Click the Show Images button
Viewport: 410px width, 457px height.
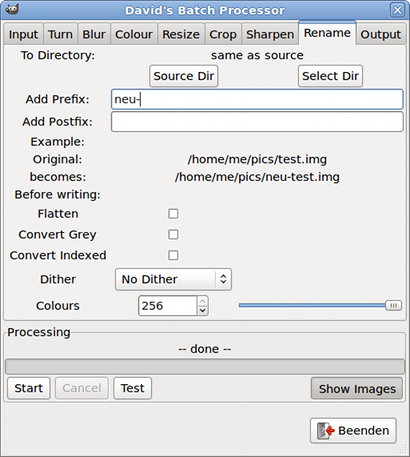pos(357,388)
